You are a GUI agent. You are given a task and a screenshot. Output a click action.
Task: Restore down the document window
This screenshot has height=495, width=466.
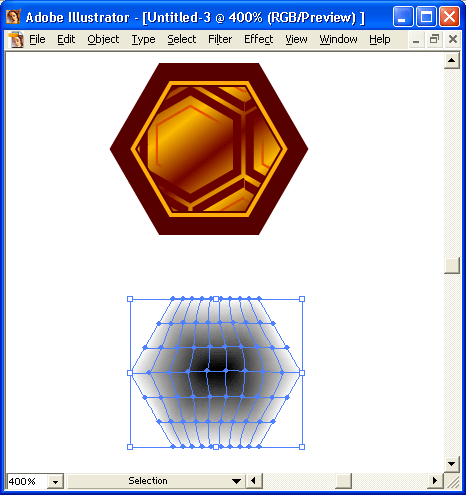[x=434, y=40]
